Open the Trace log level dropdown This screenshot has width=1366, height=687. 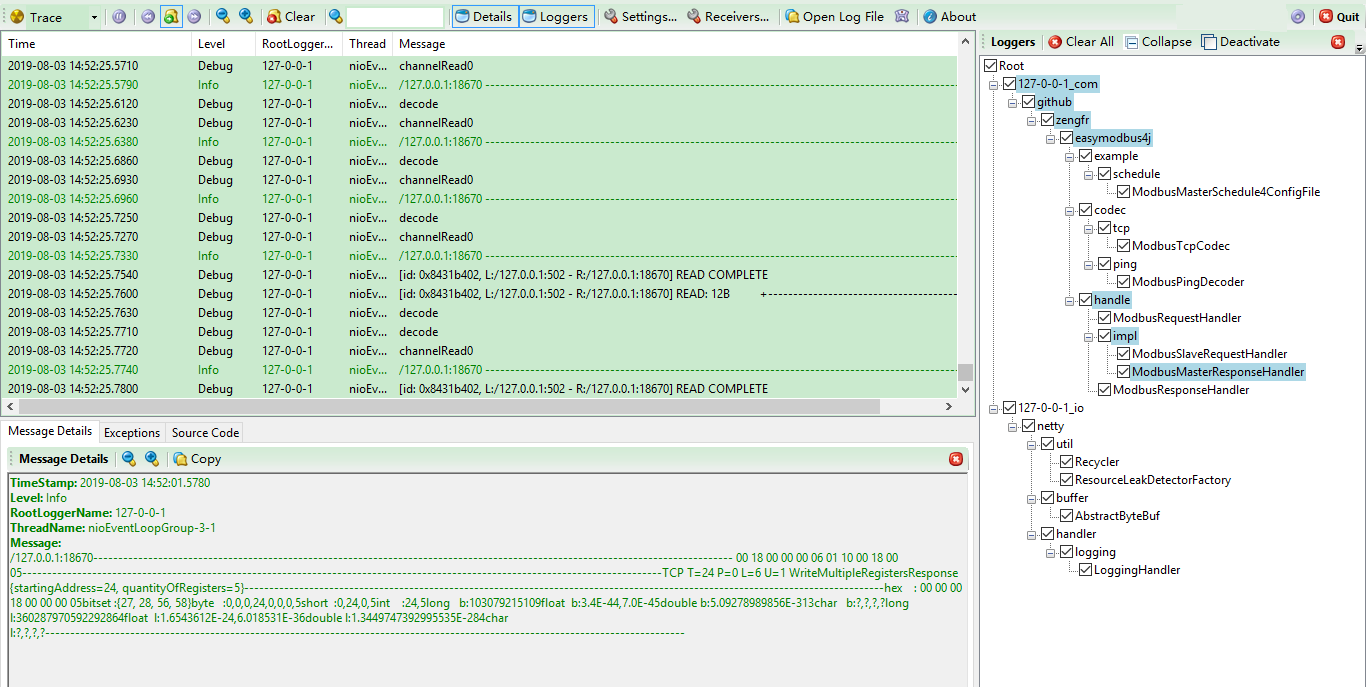pos(94,17)
